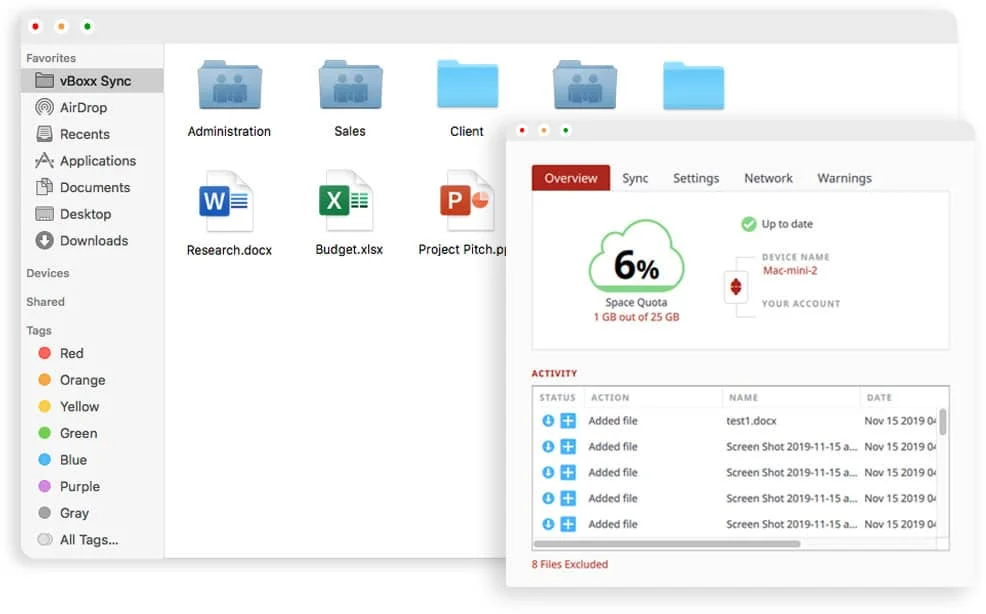Click the 6% Space Quota cloud graphic

point(637,260)
